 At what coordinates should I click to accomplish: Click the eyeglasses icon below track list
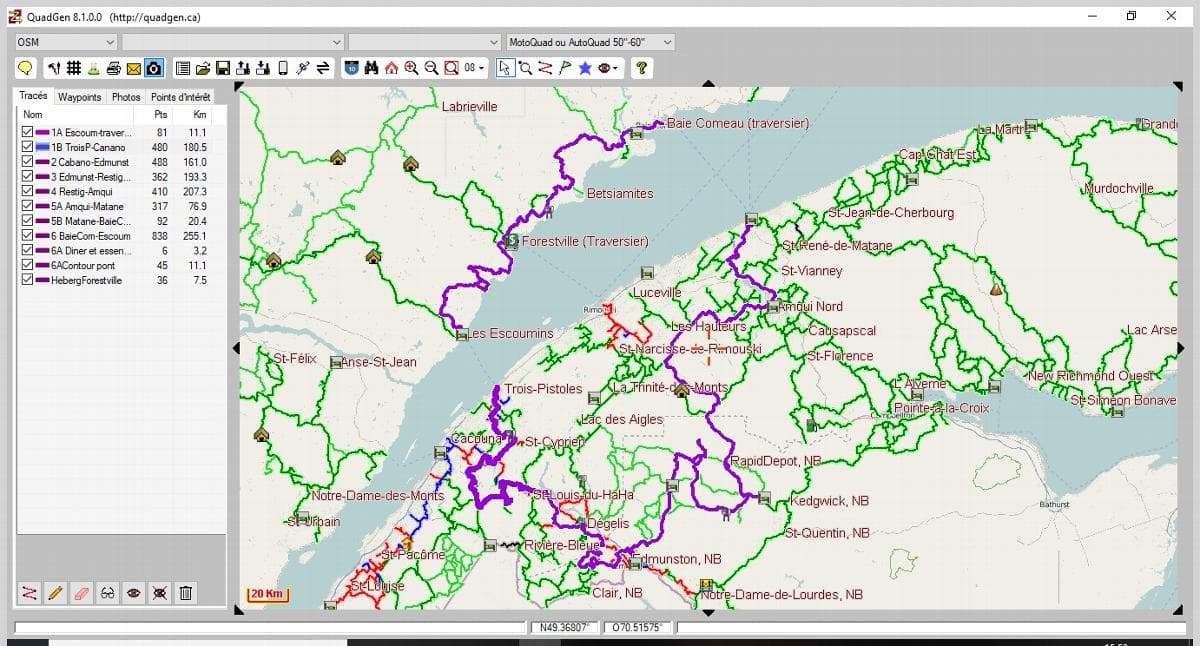pos(108,593)
